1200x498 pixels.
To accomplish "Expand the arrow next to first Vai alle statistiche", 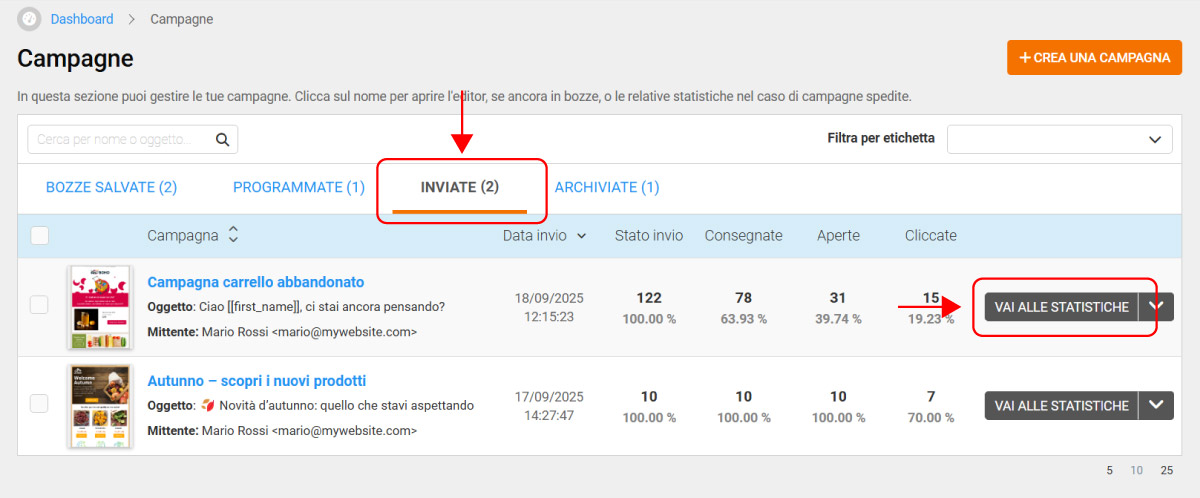I will 1157,307.
